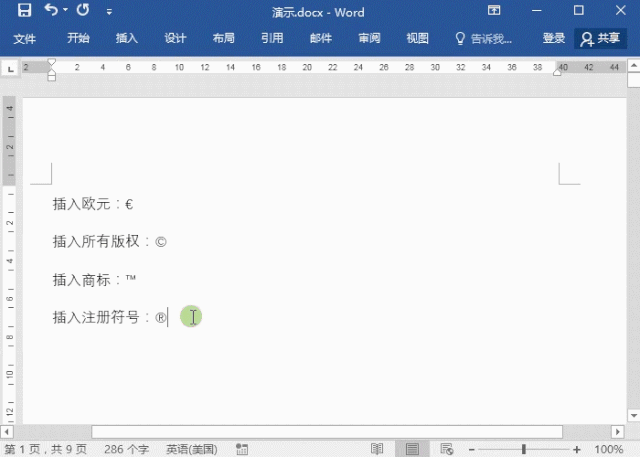
Task: Click the language indicator 英语(美国)
Action: [191, 449]
